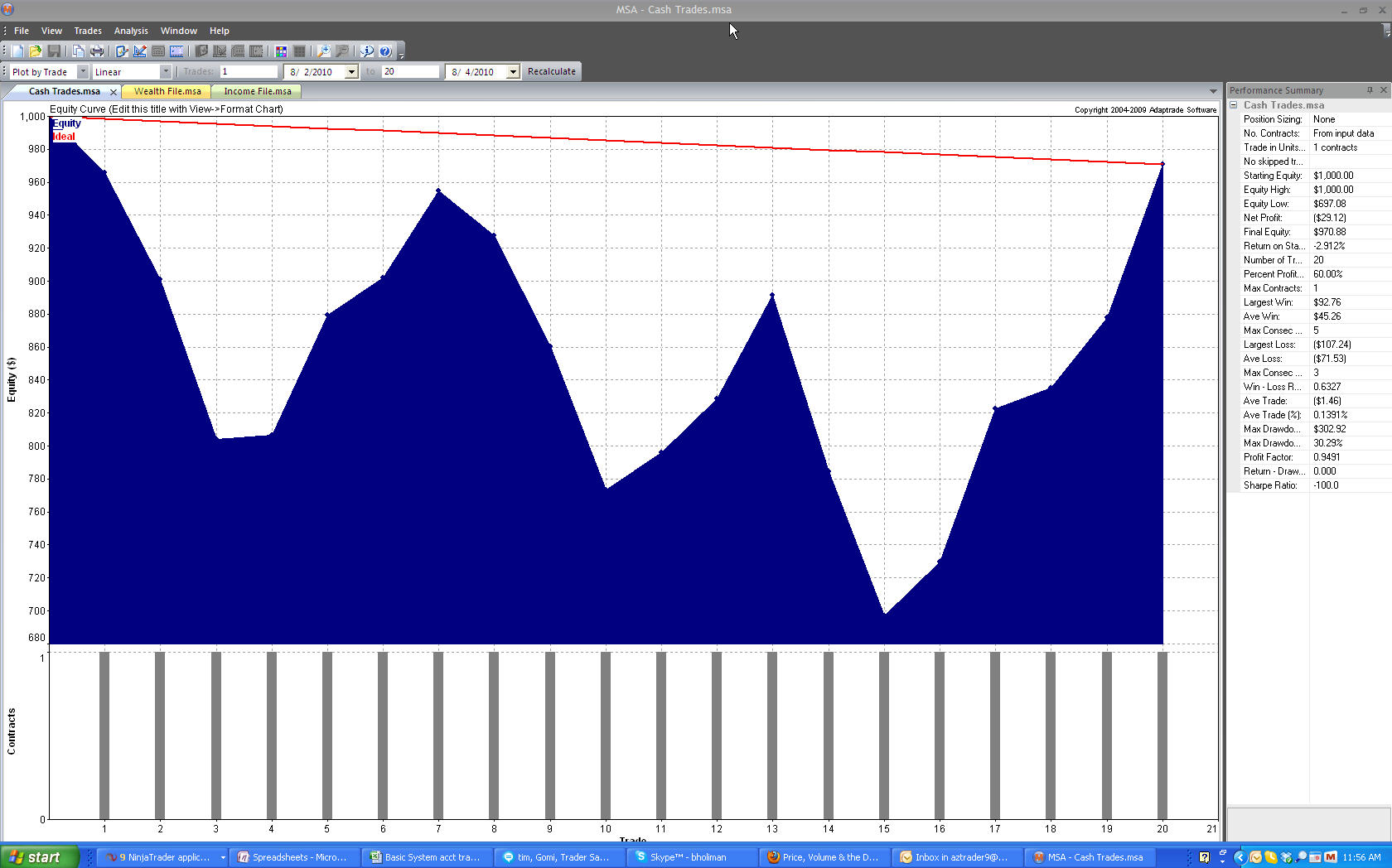Image resolution: width=1392 pixels, height=868 pixels.
Task: Show hidden system tray icons
Action: [x=1240, y=857]
